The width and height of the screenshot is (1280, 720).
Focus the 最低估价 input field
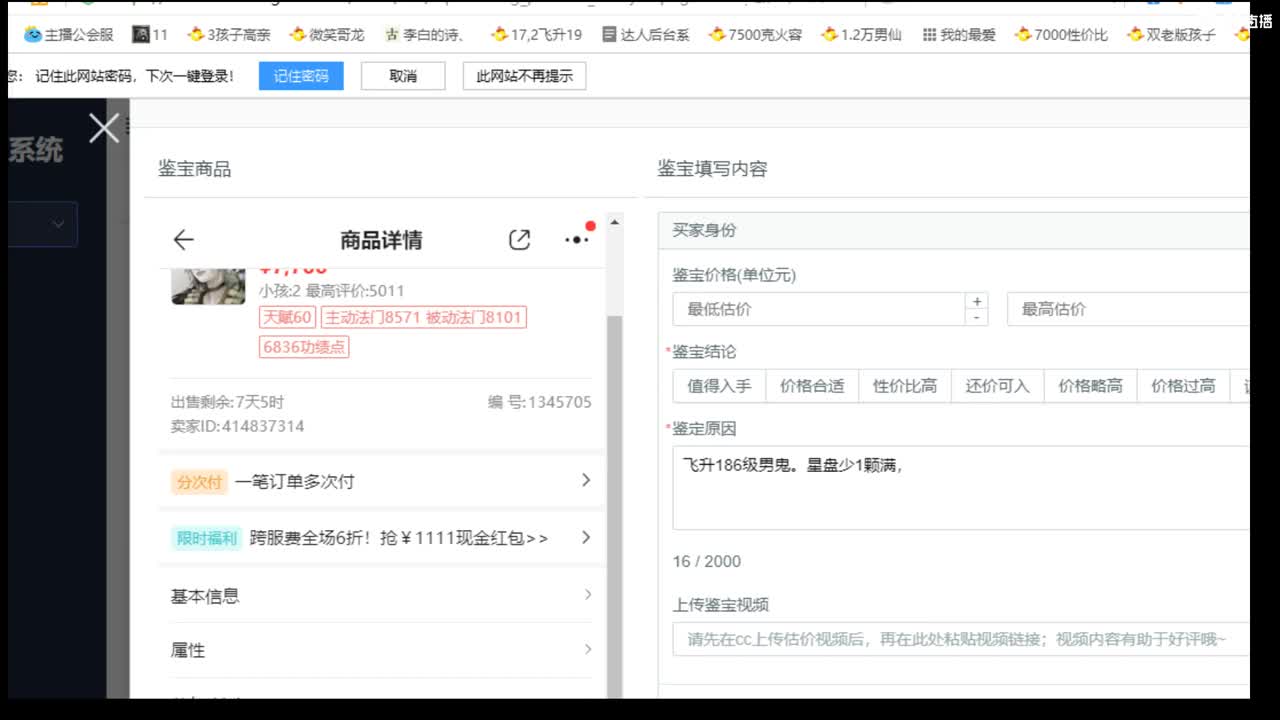(818, 309)
